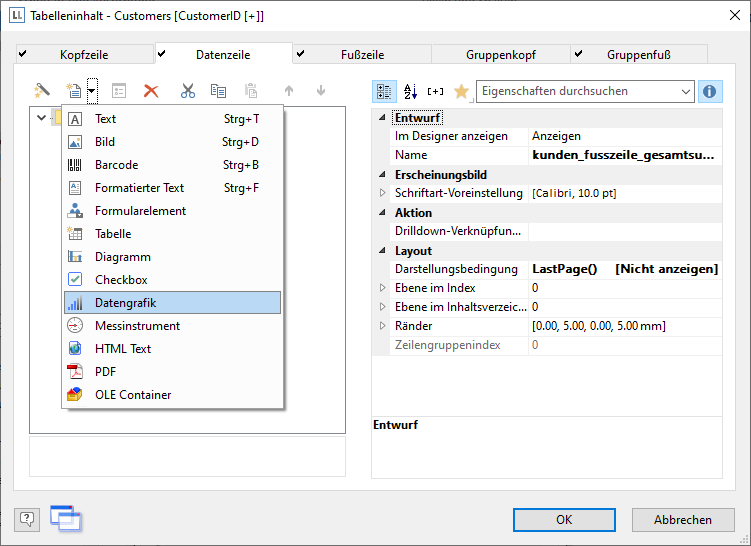Image resolution: width=751 pixels, height=546 pixels.
Task: Expand the Schriftart-Voreinstellung property
Action: [x=381, y=193]
